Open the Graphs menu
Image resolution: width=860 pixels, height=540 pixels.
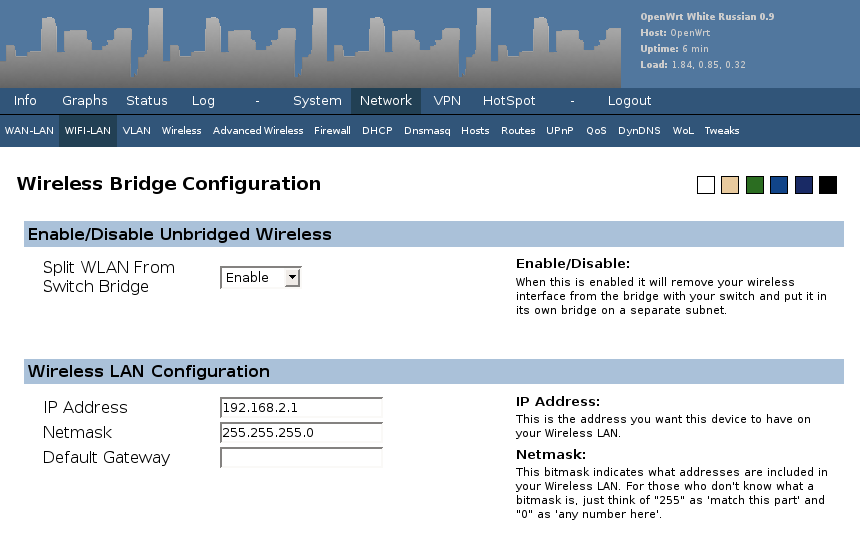(x=85, y=101)
